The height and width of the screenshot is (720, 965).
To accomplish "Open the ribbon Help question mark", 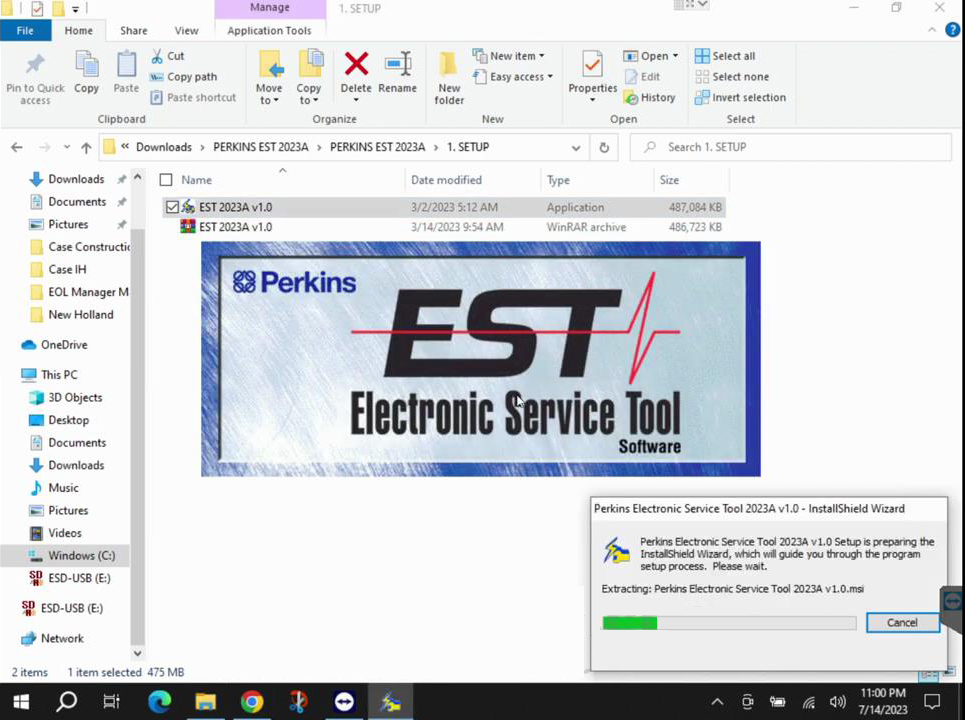I will (x=952, y=30).
